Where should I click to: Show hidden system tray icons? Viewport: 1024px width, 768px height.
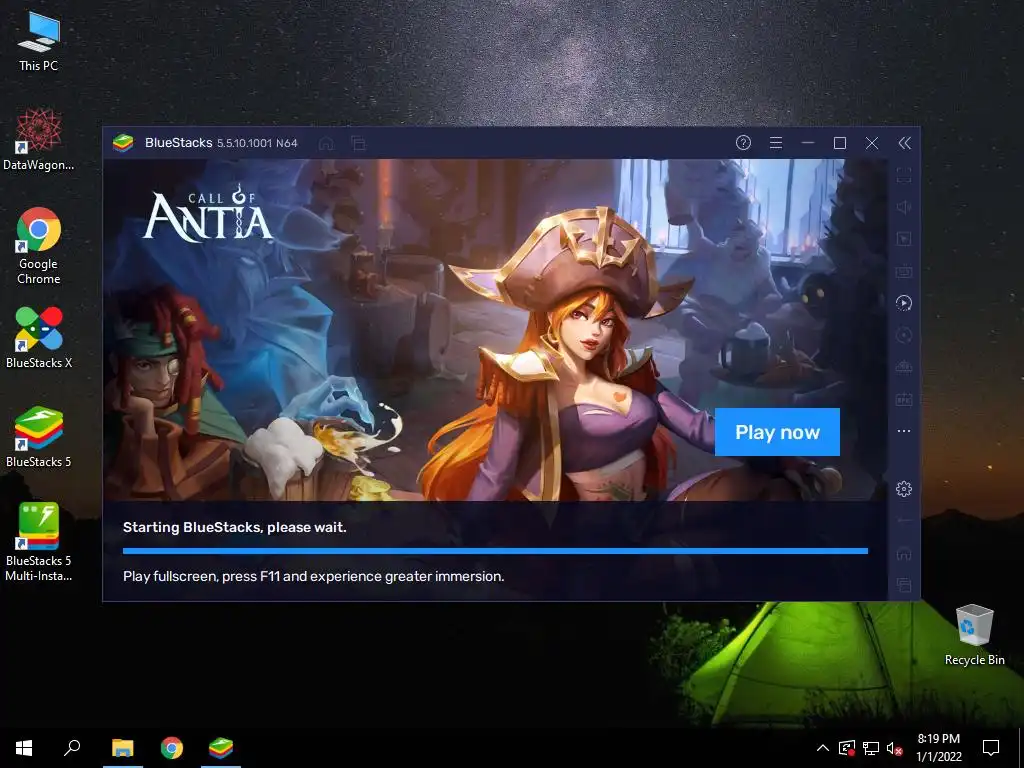tap(823, 748)
